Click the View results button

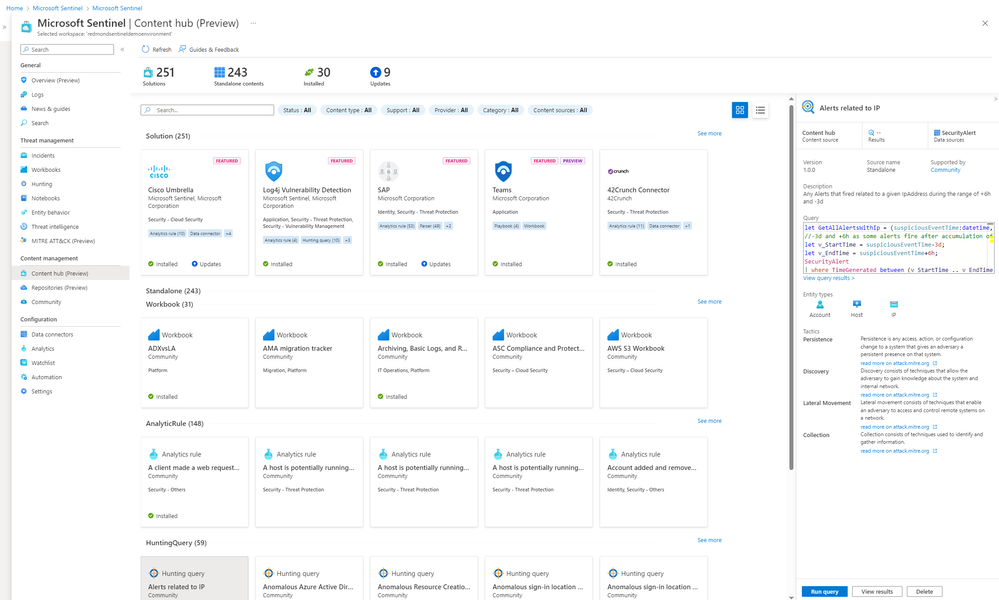pyautogui.click(x=877, y=592)
